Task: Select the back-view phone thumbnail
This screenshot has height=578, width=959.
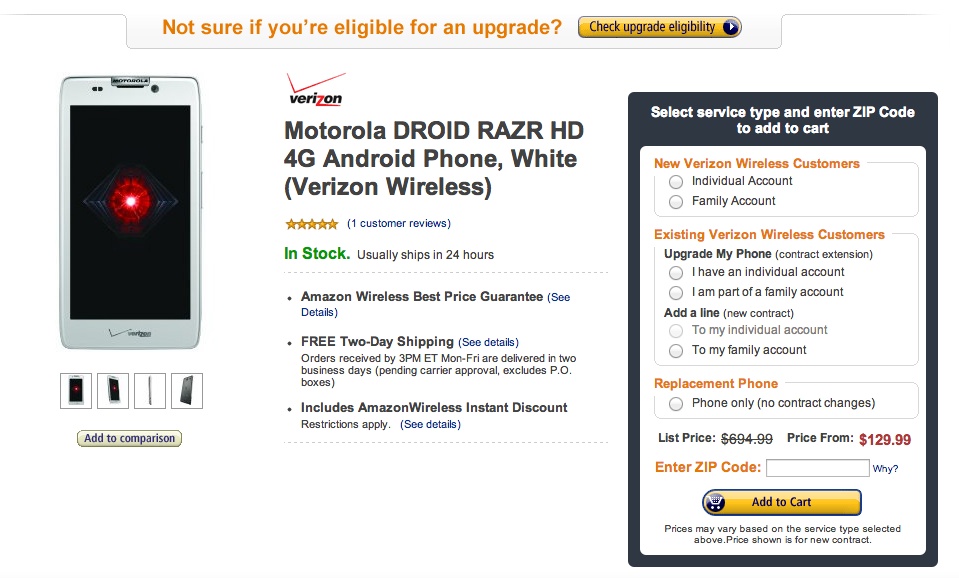Action: [x=187, y=390]
